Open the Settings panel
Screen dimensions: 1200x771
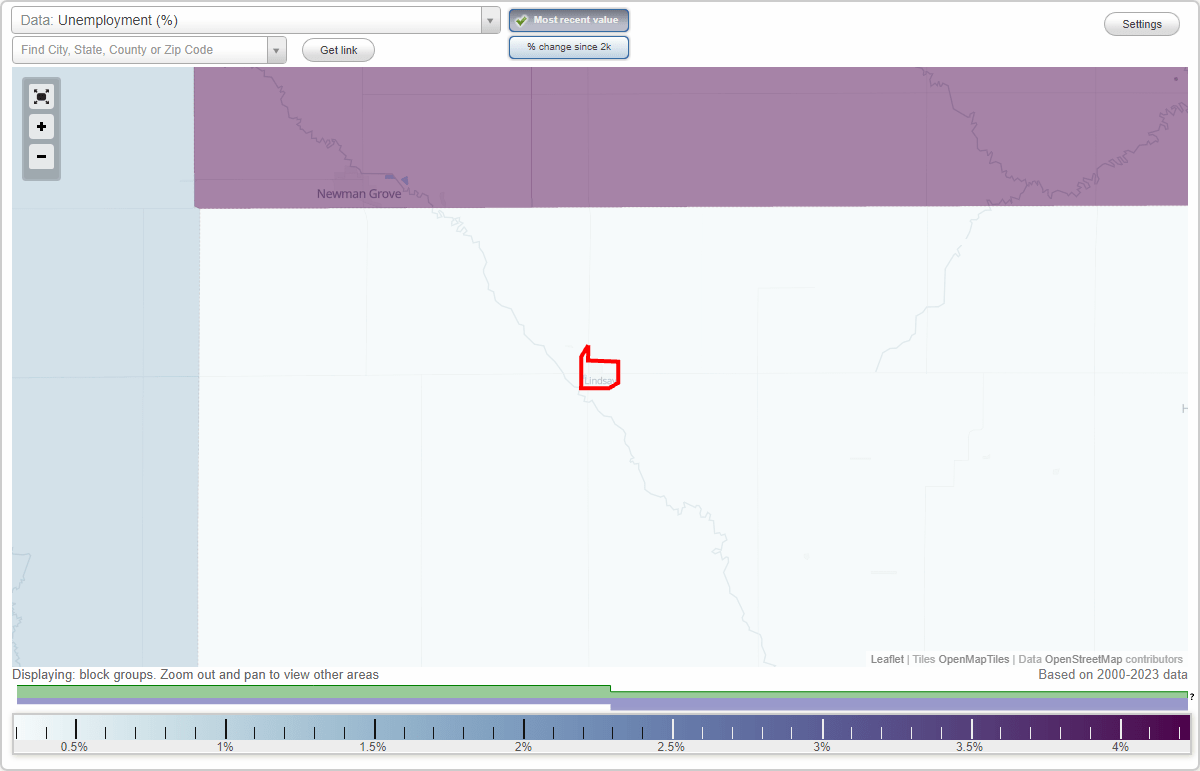tap(1141, 23)
